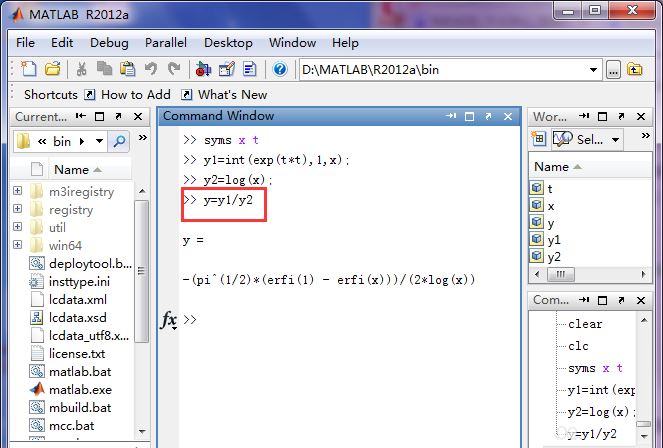Viewport: 663px width, 448px height.
Task: Go up one folder level
Action: (x=635, y=69)
